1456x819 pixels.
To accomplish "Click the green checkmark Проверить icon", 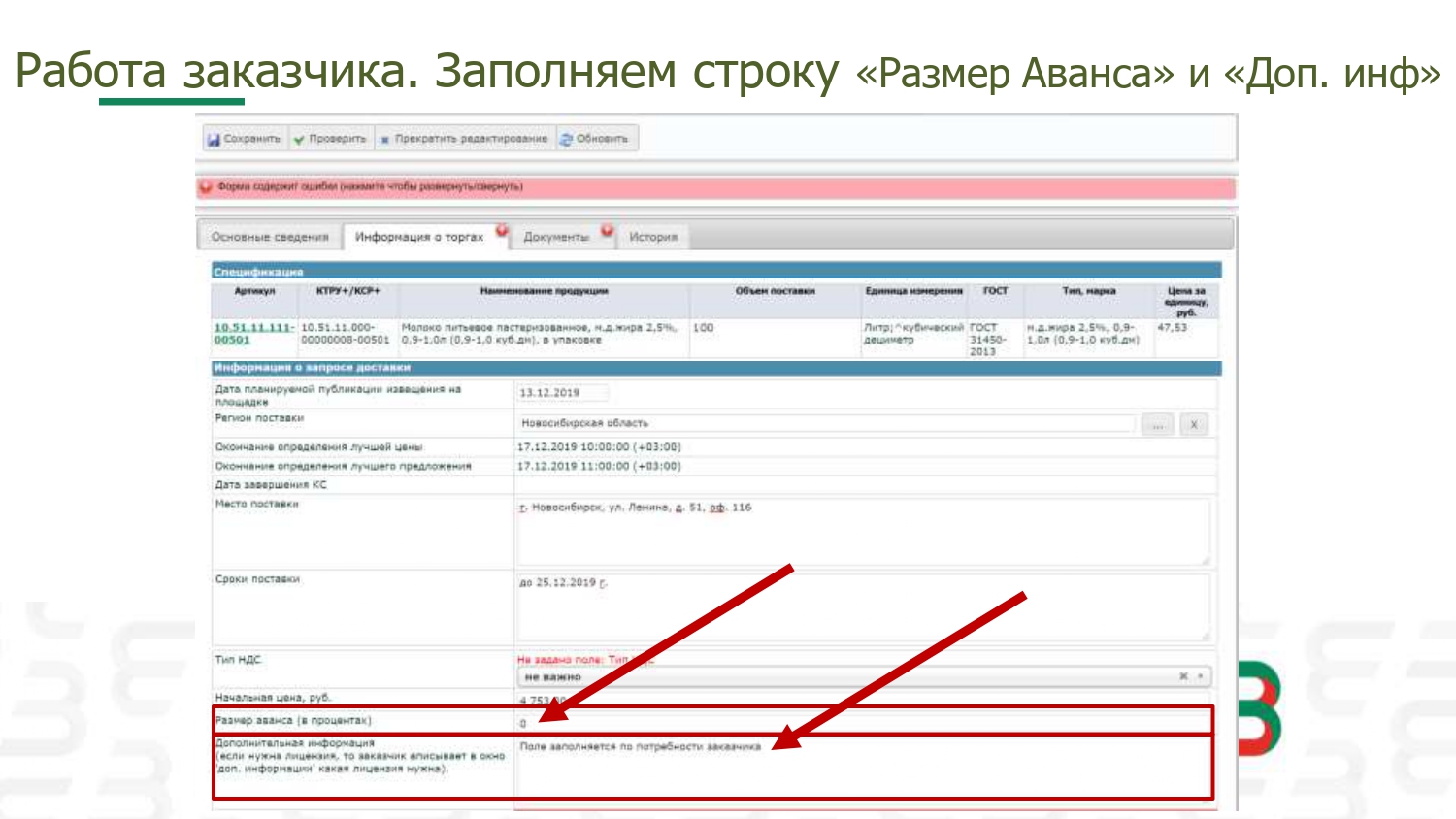I will click(x=299, y=140).
